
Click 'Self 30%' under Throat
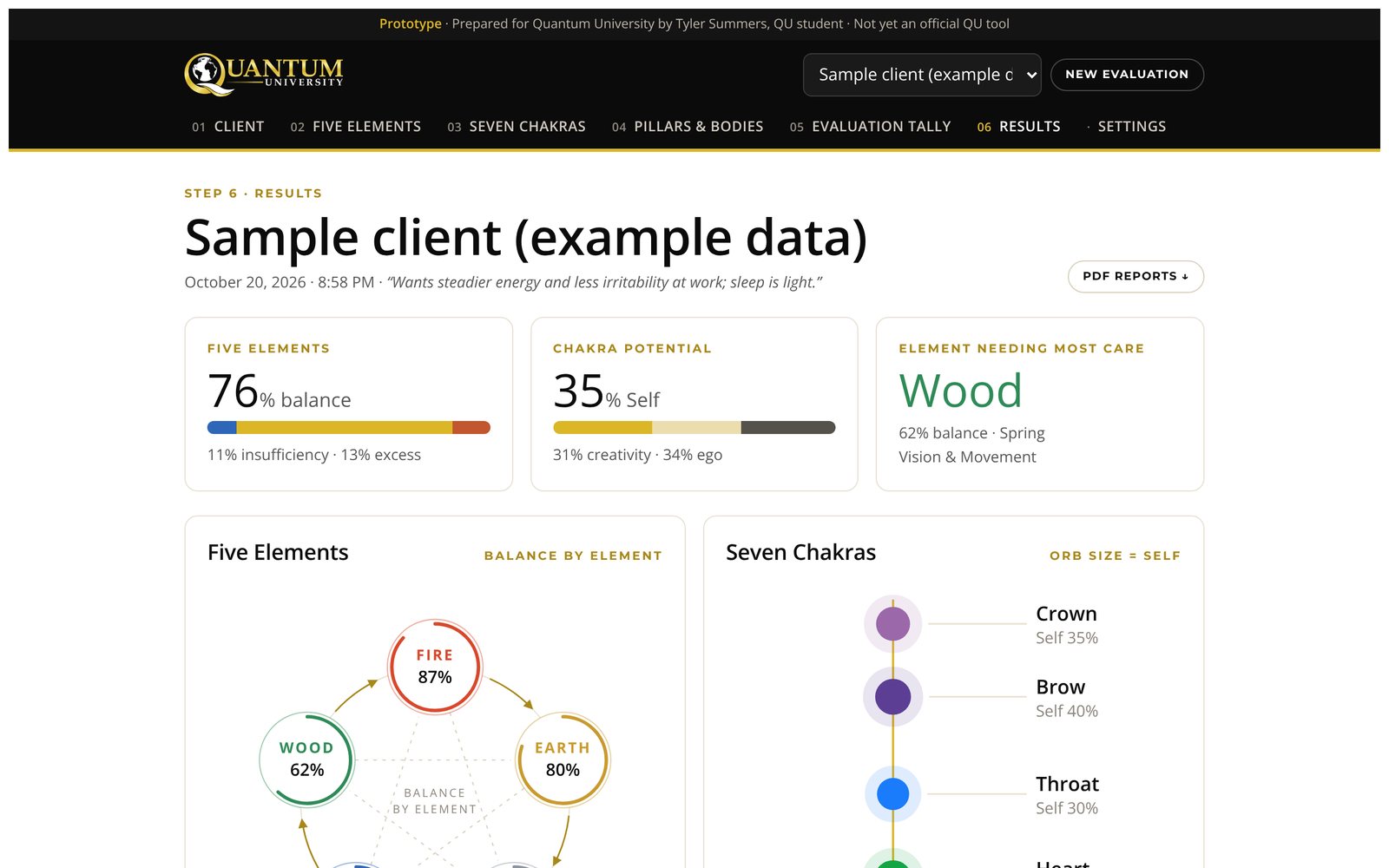tap(1067, 808)
